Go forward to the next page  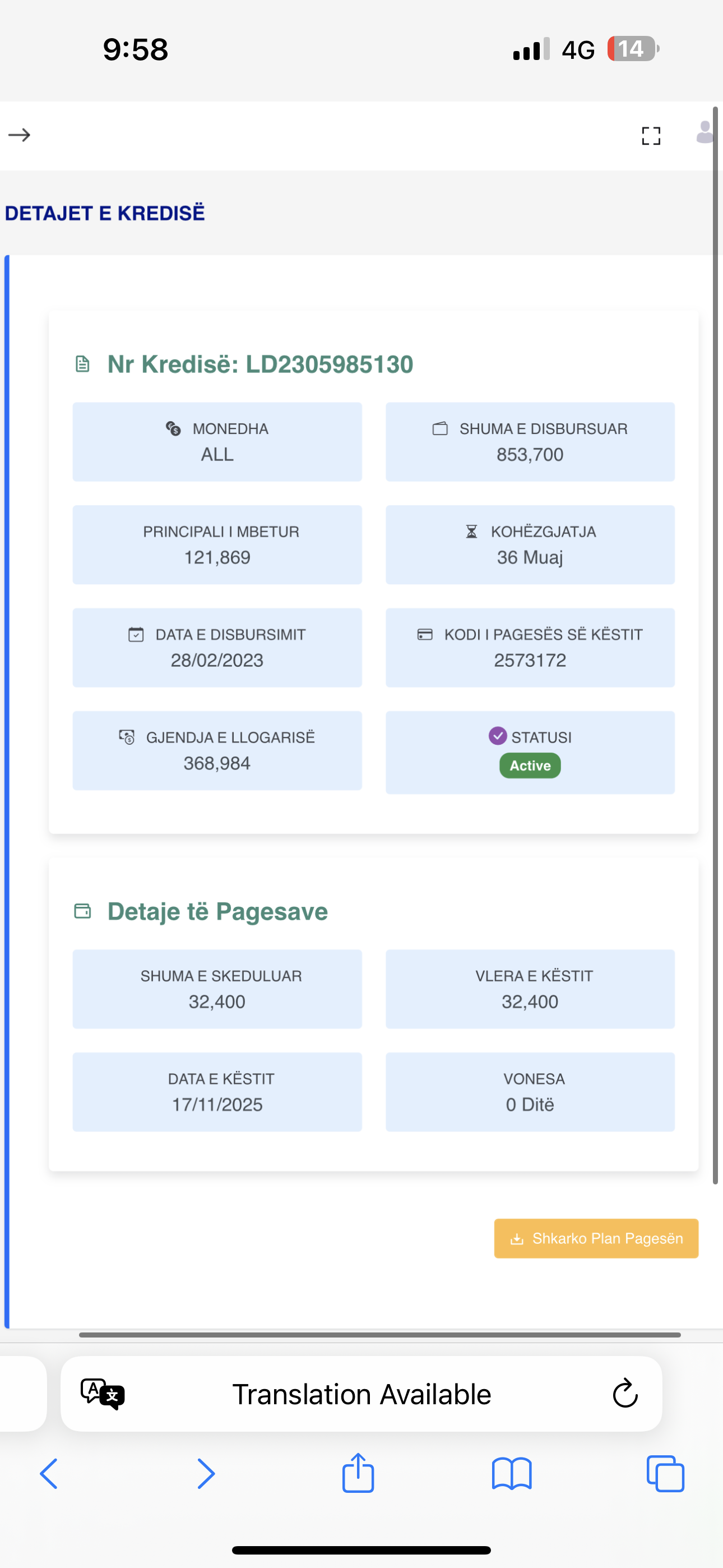[x=206, y=1474]
